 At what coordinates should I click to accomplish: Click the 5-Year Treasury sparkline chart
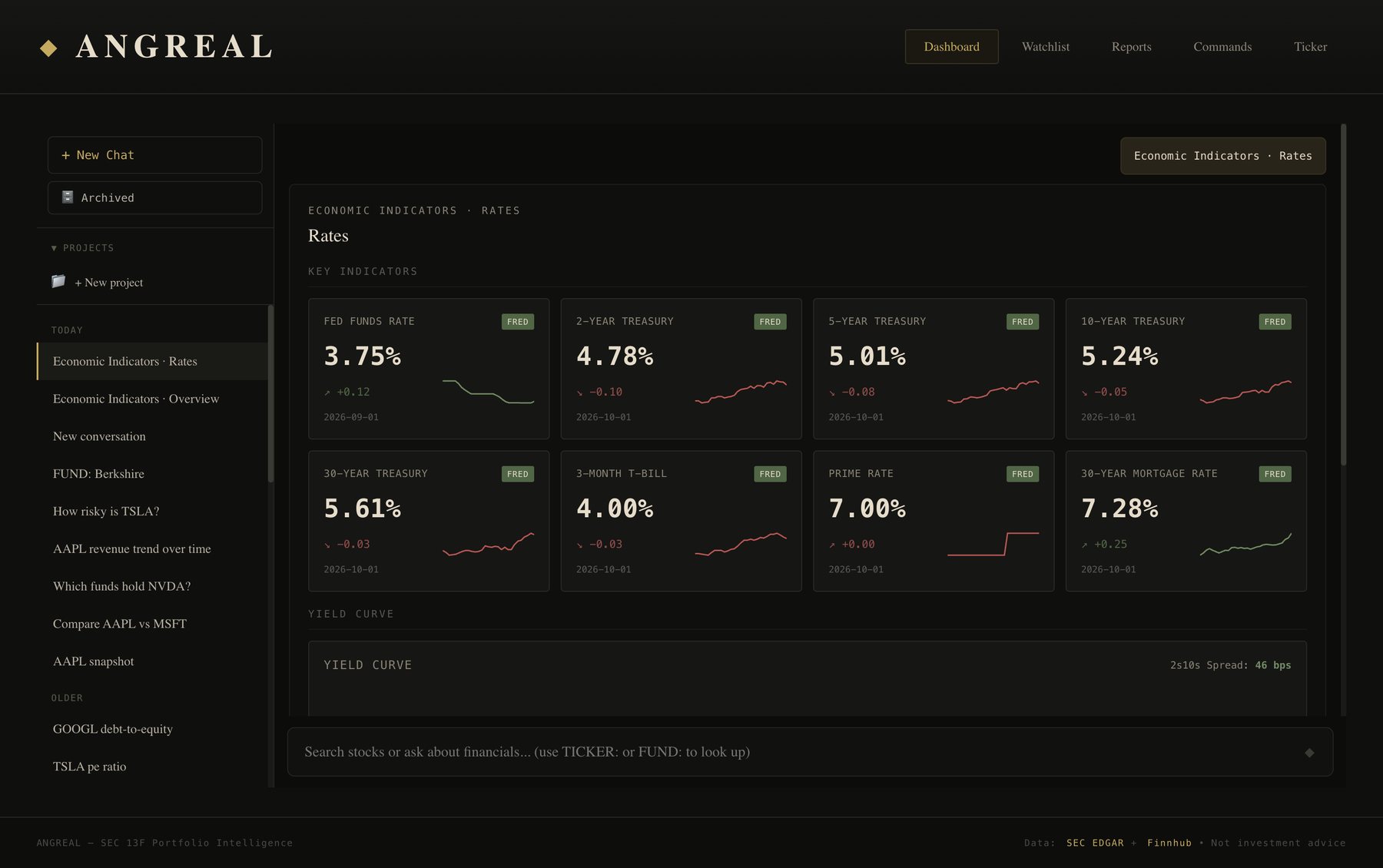pos(993,392)
